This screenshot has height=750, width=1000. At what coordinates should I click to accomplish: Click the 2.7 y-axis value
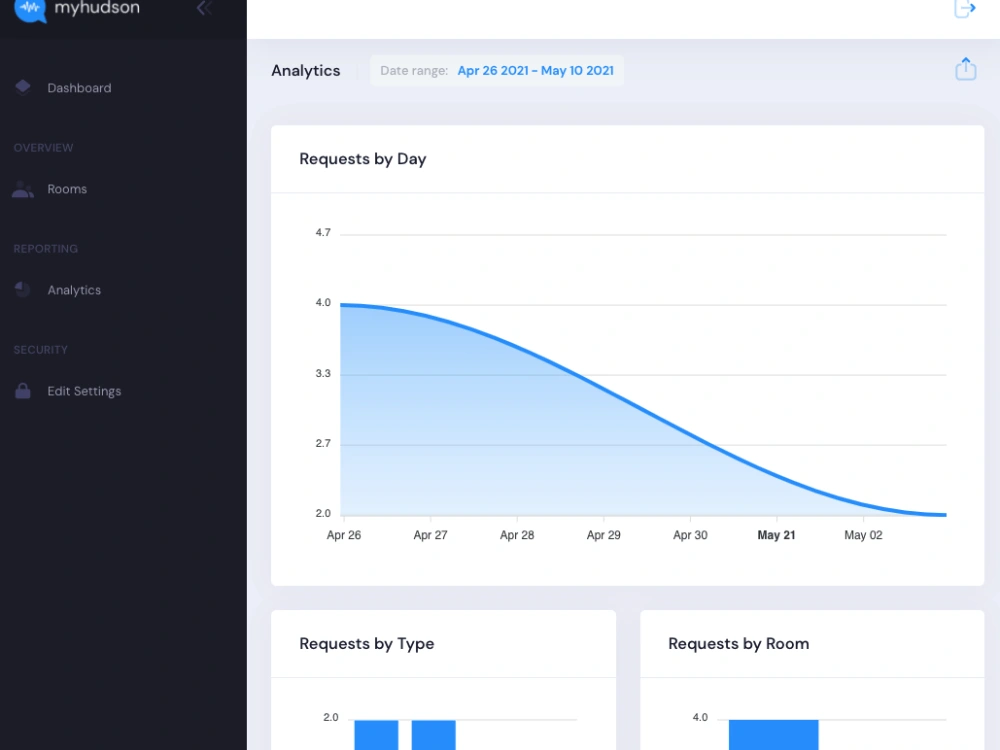click(323, 443)
